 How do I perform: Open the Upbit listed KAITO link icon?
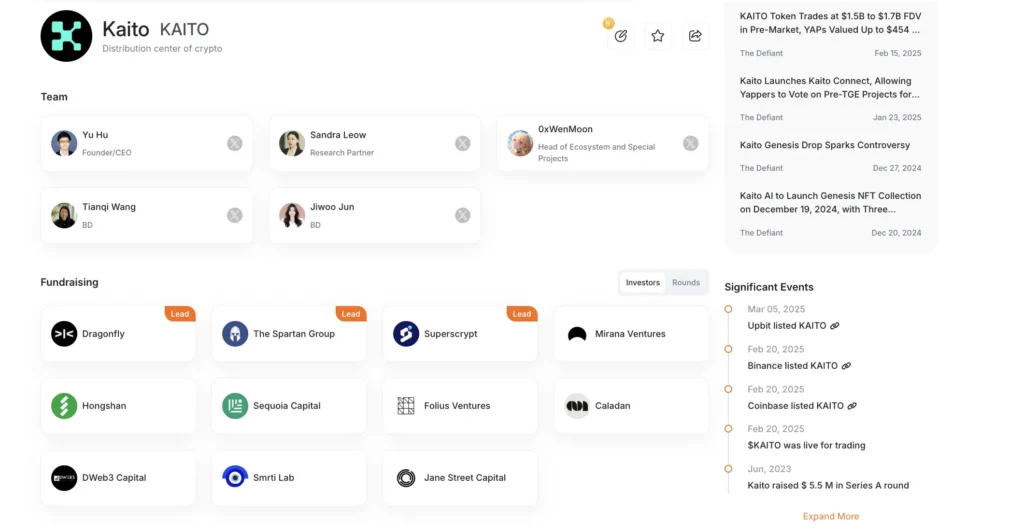tap(835, 326)
